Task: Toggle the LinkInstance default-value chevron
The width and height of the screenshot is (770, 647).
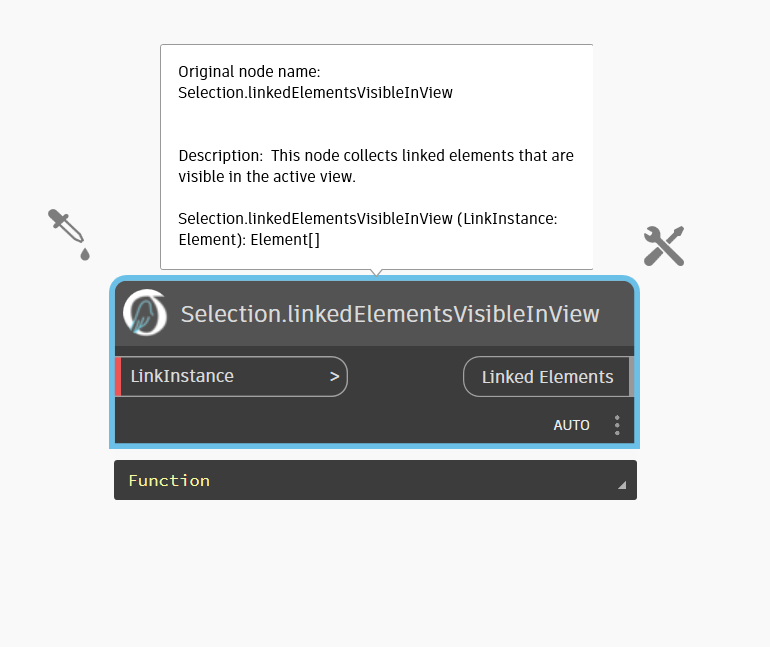Action: point(334,377)
